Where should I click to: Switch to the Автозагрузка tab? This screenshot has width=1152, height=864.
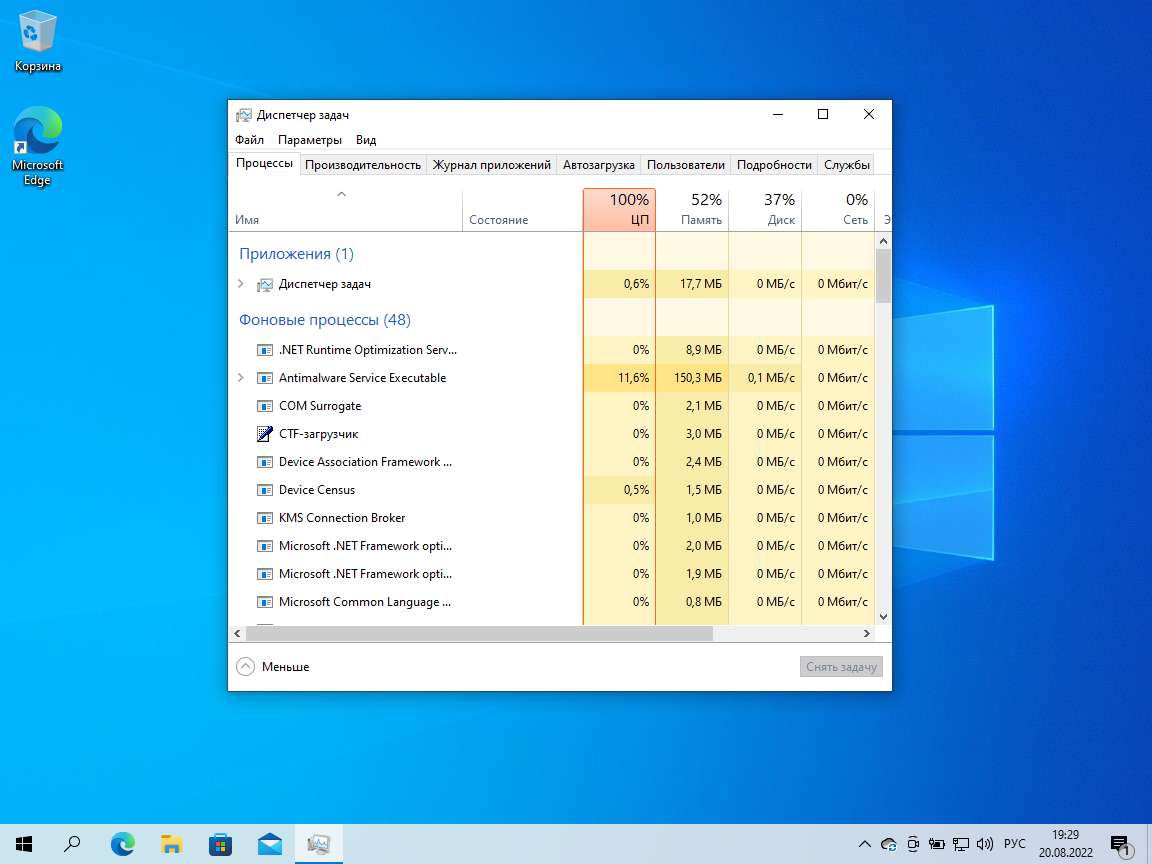click(x=599, y=165)
